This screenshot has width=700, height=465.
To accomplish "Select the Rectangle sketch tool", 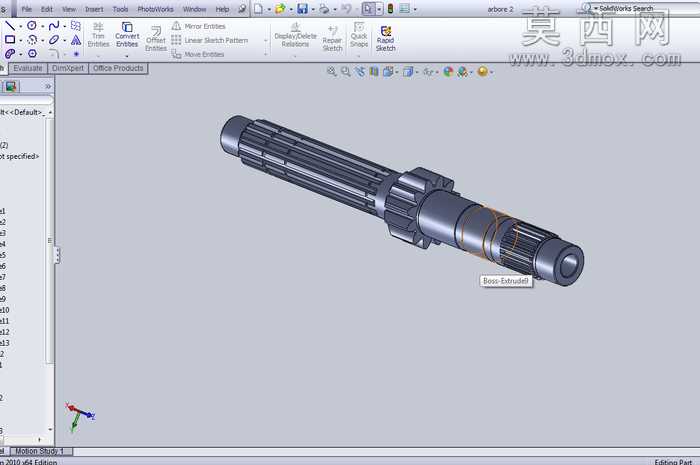I will (9, 40).
